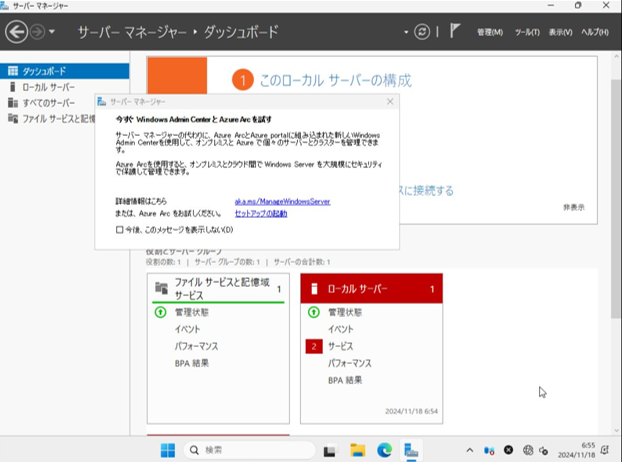
Task: Expand the dropdown arrow beside the refresh icon
Action: click(x=406, y=32)
